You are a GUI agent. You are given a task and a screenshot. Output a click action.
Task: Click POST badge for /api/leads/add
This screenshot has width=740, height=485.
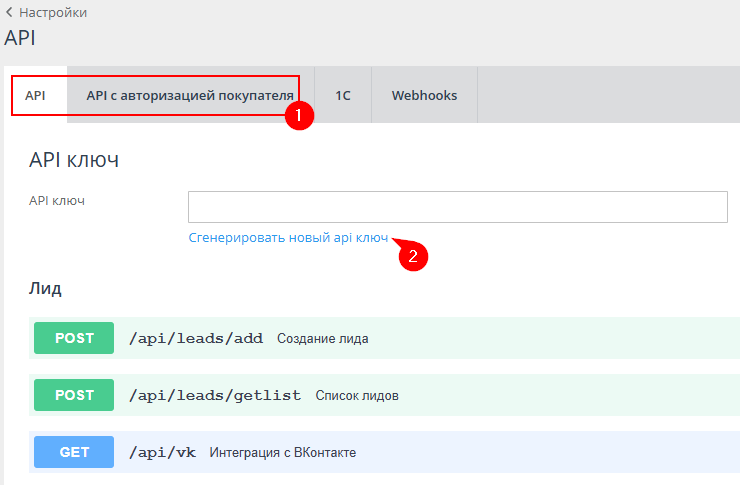[75, 338]
